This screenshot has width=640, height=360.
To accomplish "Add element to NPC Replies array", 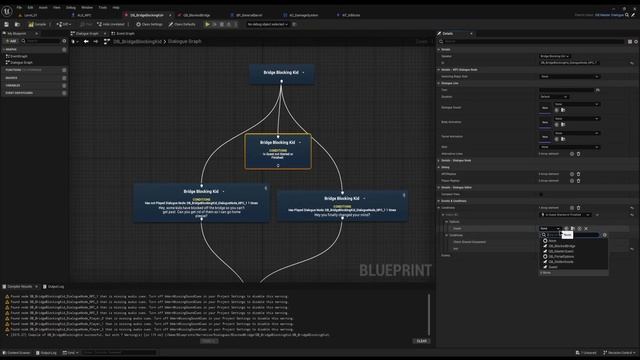I will pos(572,174).
